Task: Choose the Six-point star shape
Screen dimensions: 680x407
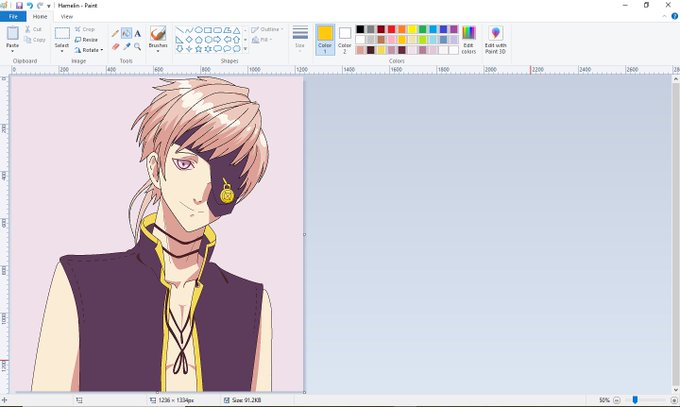Action: (x=208, y=49)
